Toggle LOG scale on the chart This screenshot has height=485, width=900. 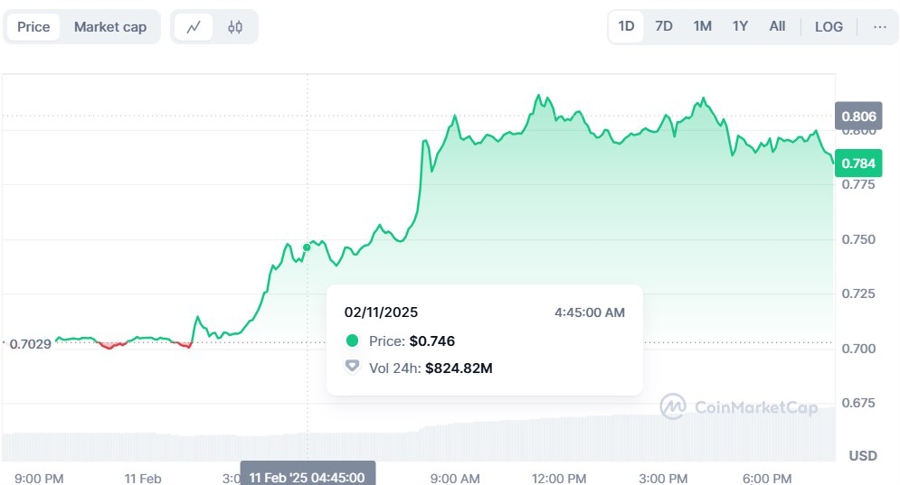(x=829, y=27)
